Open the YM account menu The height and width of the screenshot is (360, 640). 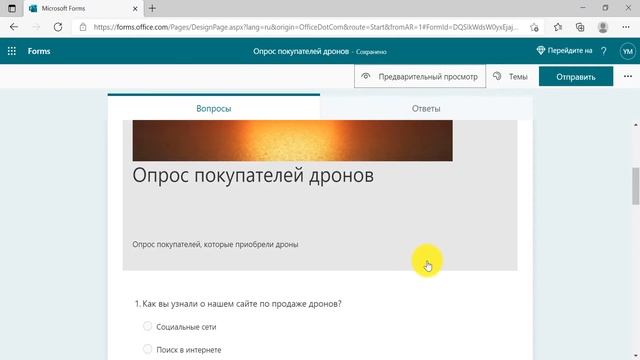point(628,51)
